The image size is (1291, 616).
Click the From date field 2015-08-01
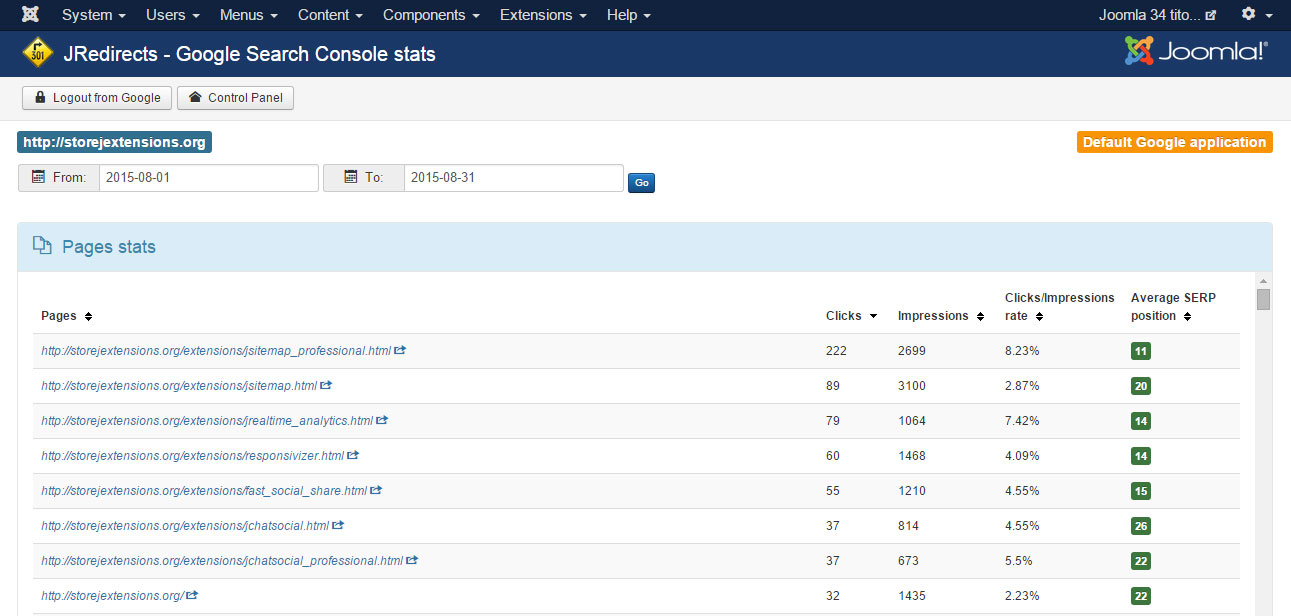coord(209,177)
